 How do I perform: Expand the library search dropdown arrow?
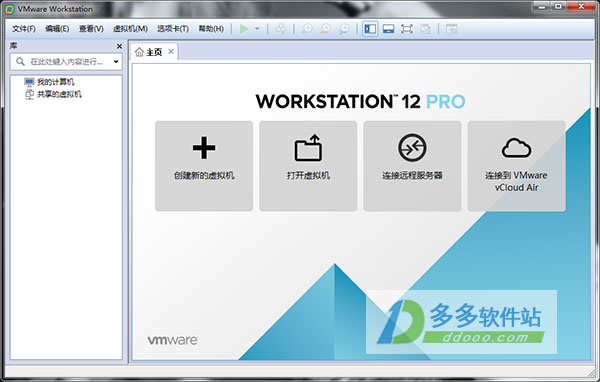[116, 62]
